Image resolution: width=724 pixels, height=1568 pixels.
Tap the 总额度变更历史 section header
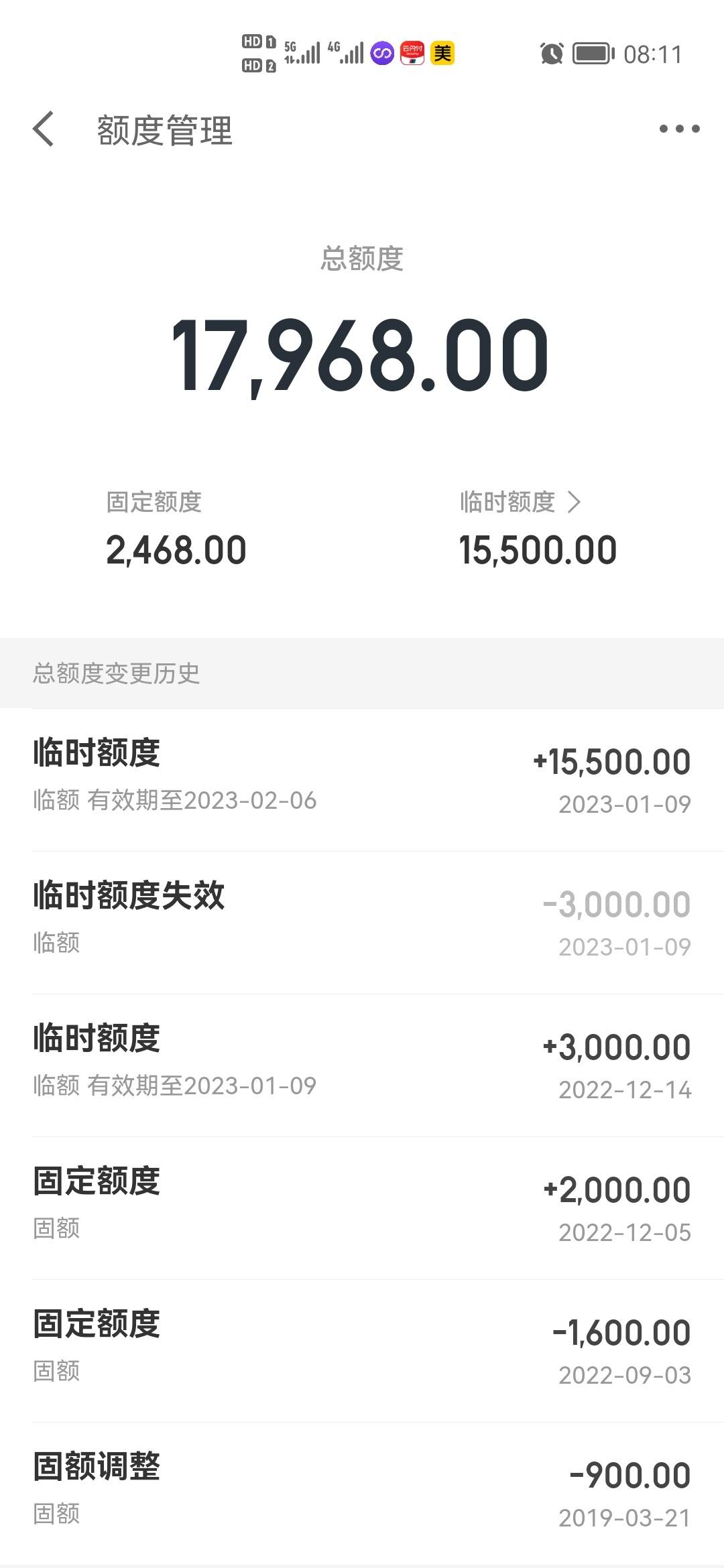(117, 673)
